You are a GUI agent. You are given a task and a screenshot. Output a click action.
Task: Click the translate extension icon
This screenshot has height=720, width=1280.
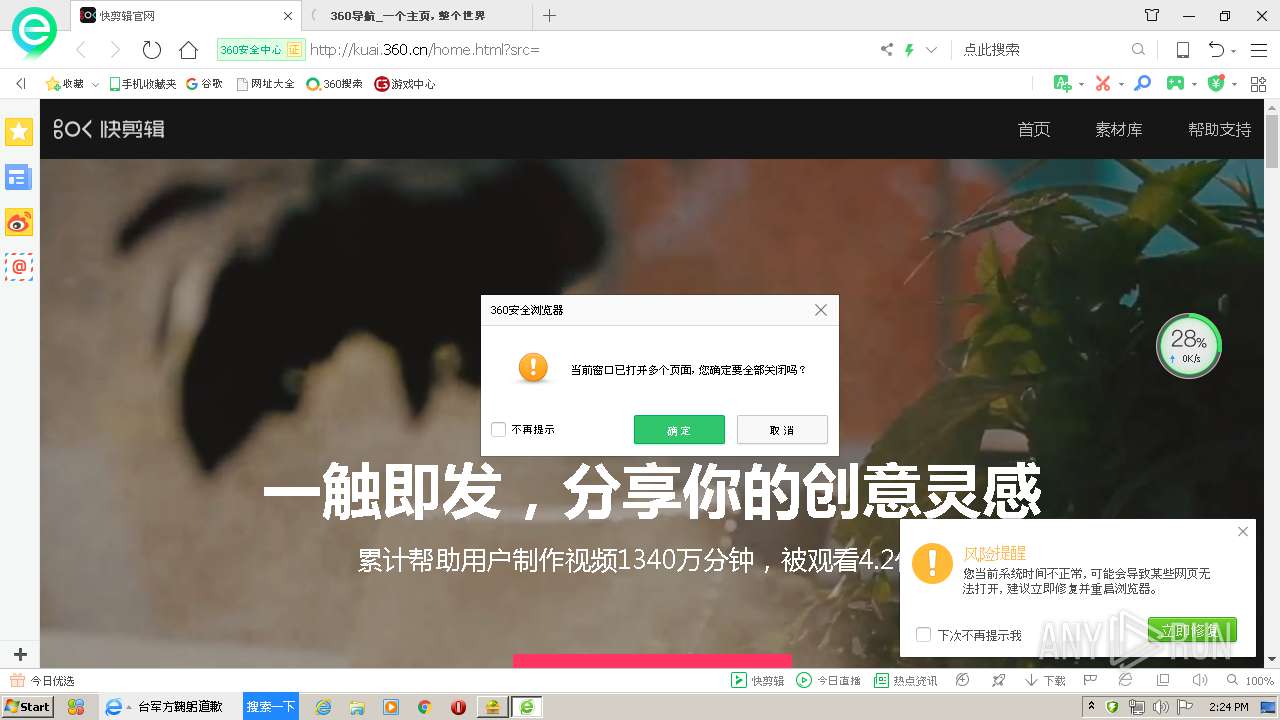(1063, 84)
